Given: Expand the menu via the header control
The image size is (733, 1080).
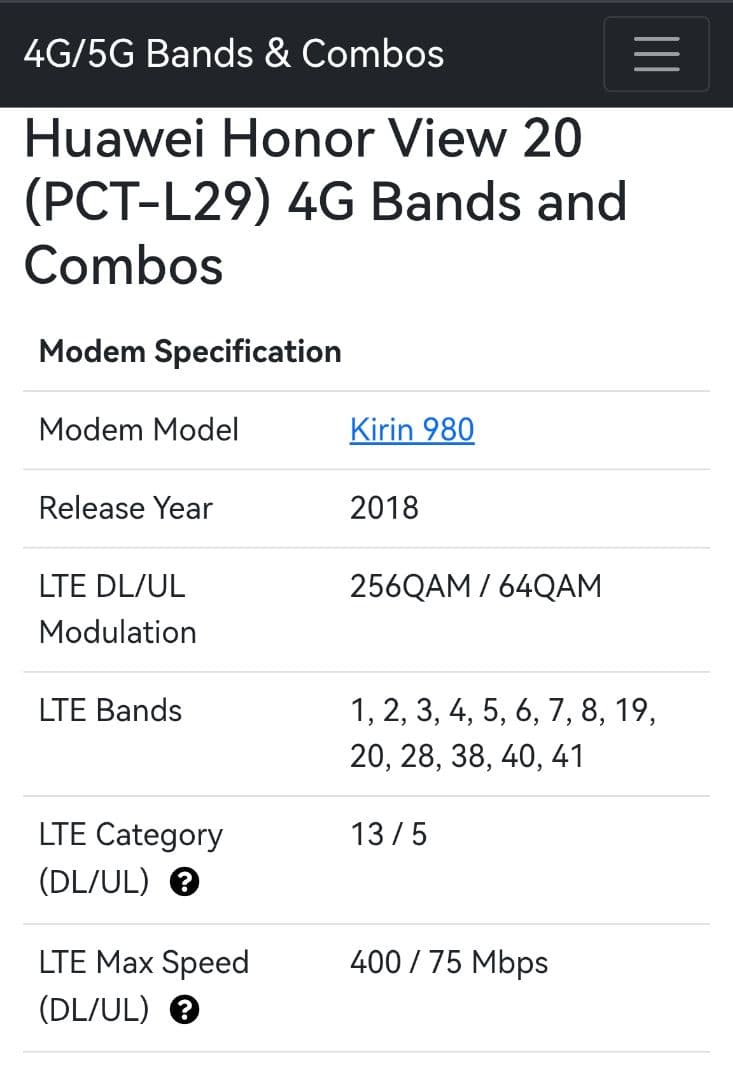Looking at the screenshot, I should coord(656,54).
